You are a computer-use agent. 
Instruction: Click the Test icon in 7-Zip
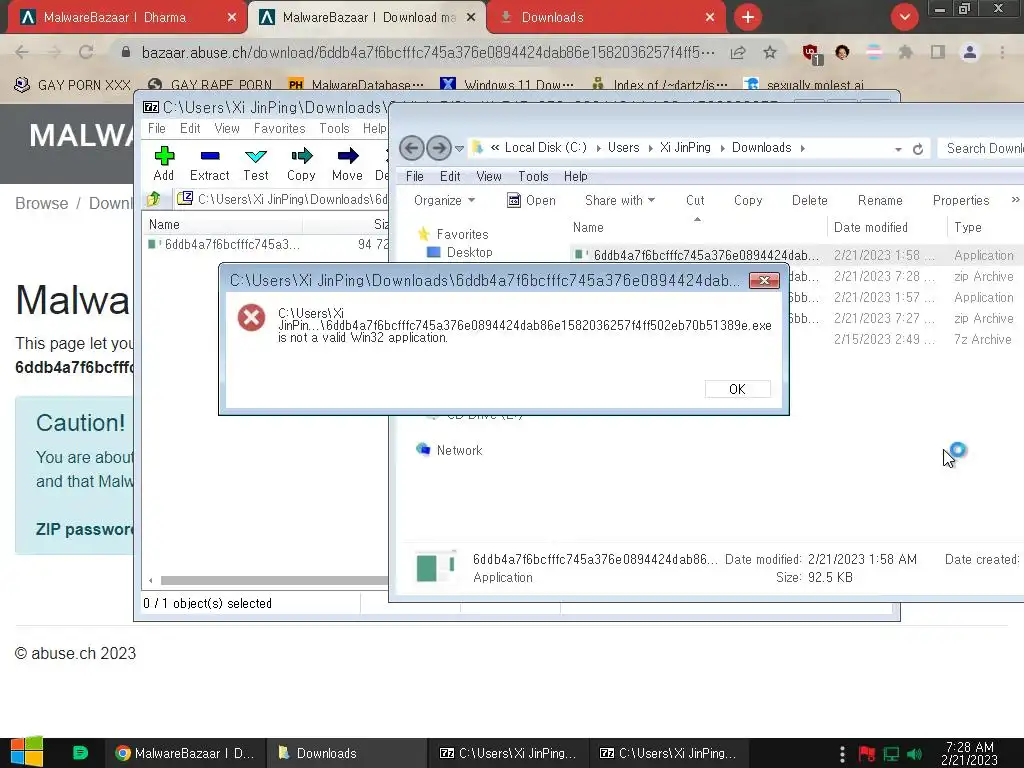[255, 163]
